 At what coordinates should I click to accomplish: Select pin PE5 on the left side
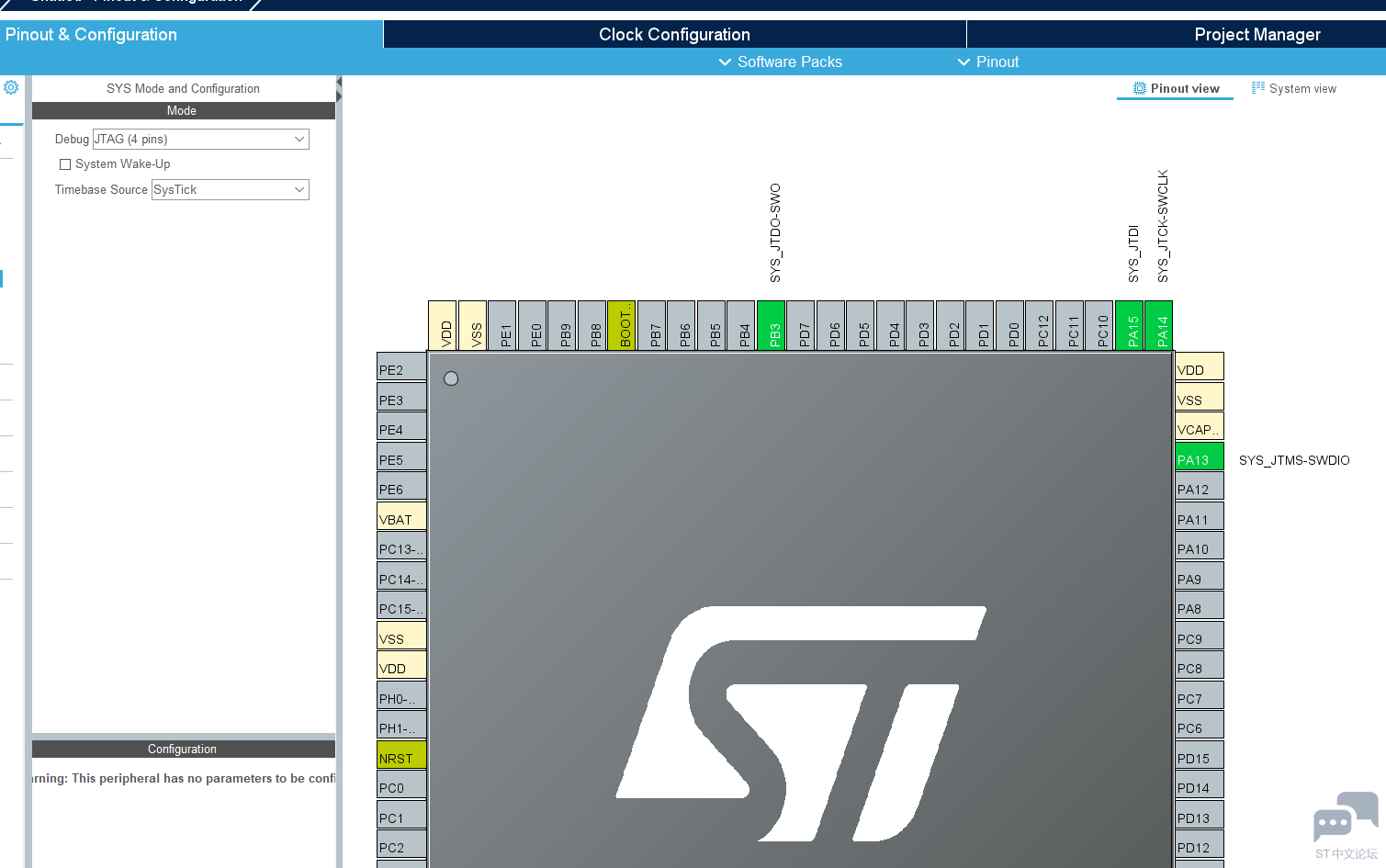point(401,457)
